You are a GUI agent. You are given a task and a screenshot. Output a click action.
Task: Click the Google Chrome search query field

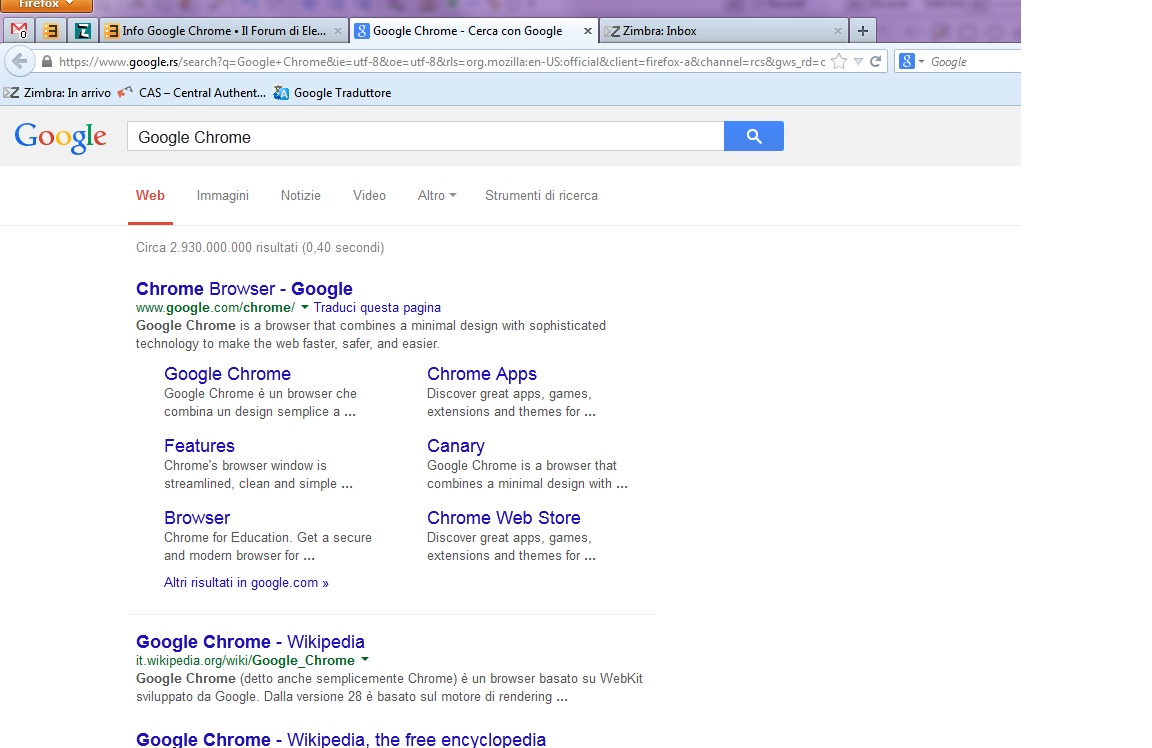pyautogui.click(x=425, y=137)
